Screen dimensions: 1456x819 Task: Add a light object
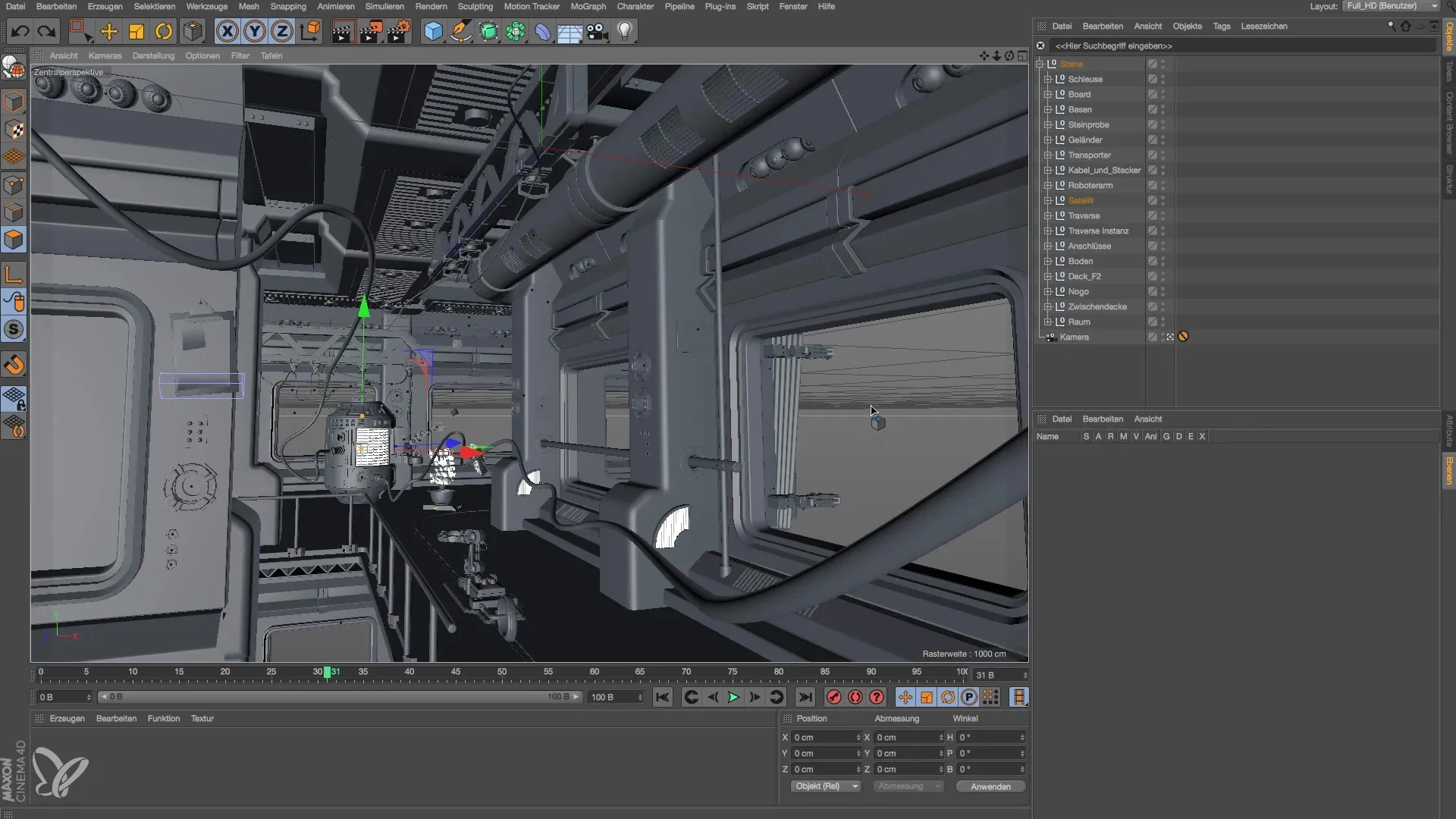[625, 31]
